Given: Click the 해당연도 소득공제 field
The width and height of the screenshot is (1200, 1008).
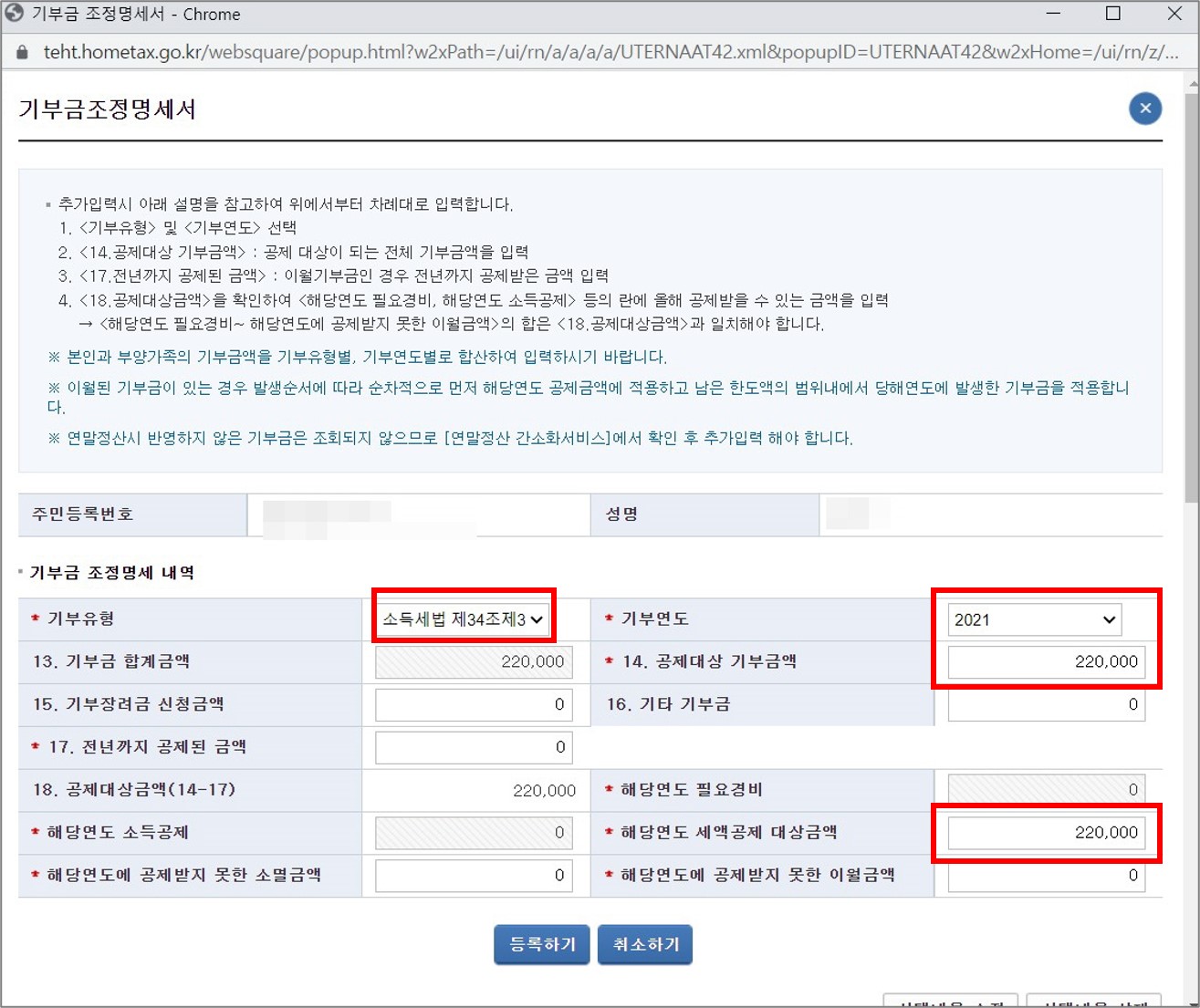Looking at the screenshot, I should [474, 832].
